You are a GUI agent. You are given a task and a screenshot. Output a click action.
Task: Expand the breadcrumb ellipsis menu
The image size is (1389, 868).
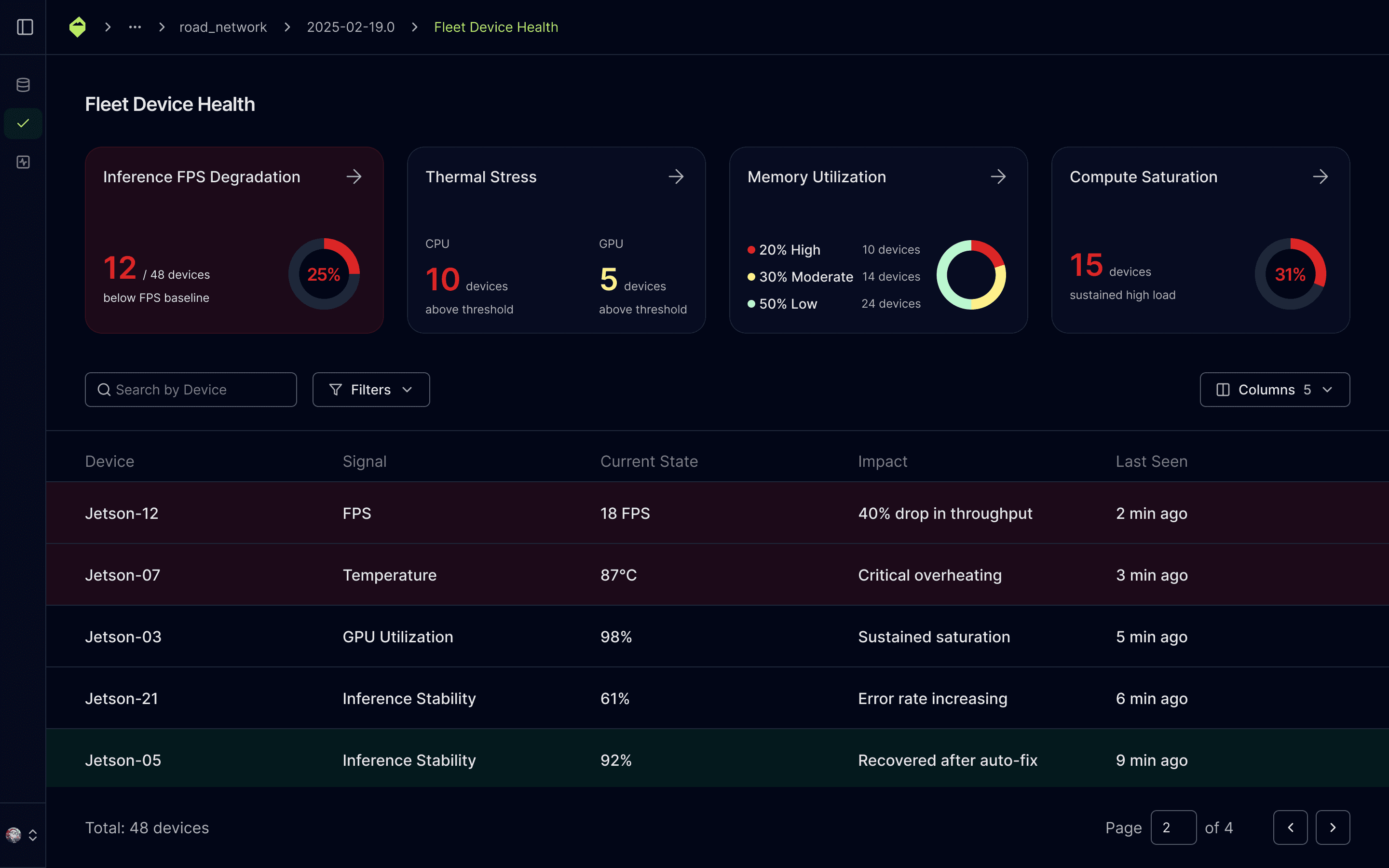click(135, 27)
